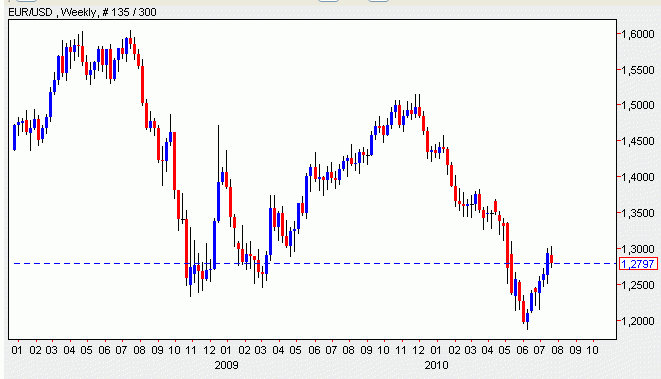Click the 1,5500 price axis label

(x=638, y=70)
